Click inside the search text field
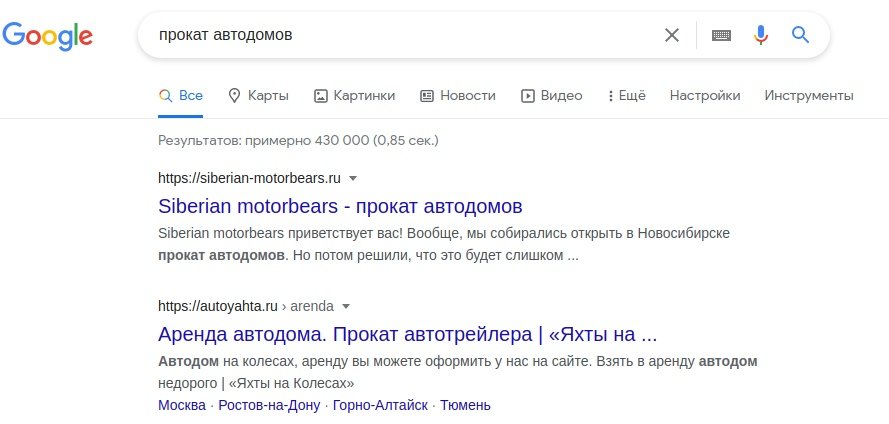889x424 pixels. pos(400,35)
